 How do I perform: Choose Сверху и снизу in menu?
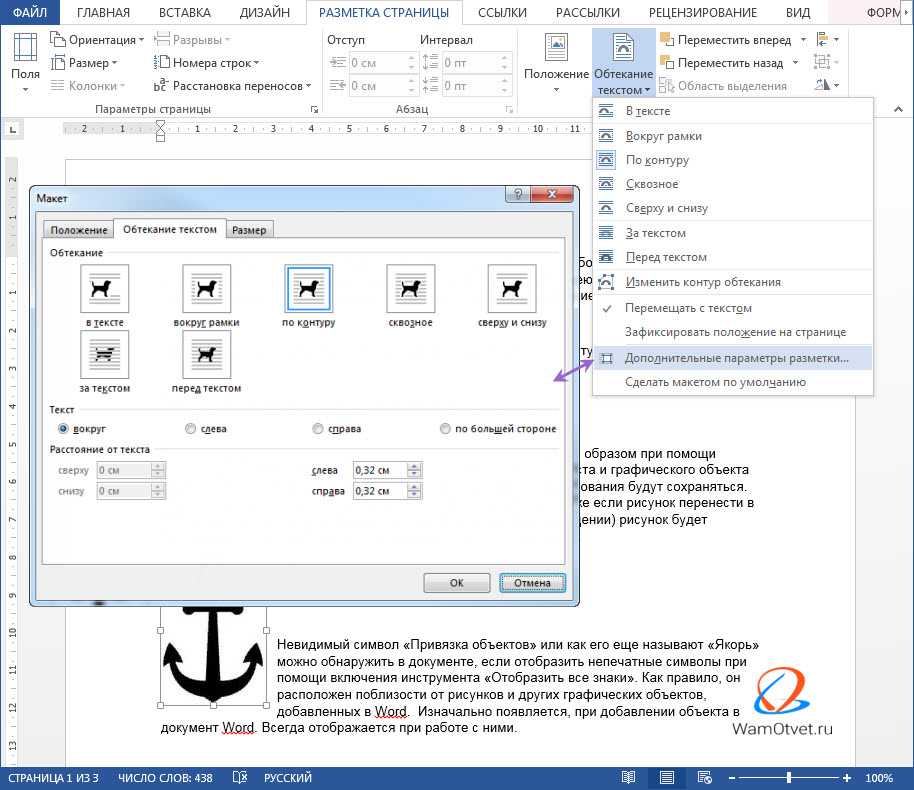click(733, 208)
